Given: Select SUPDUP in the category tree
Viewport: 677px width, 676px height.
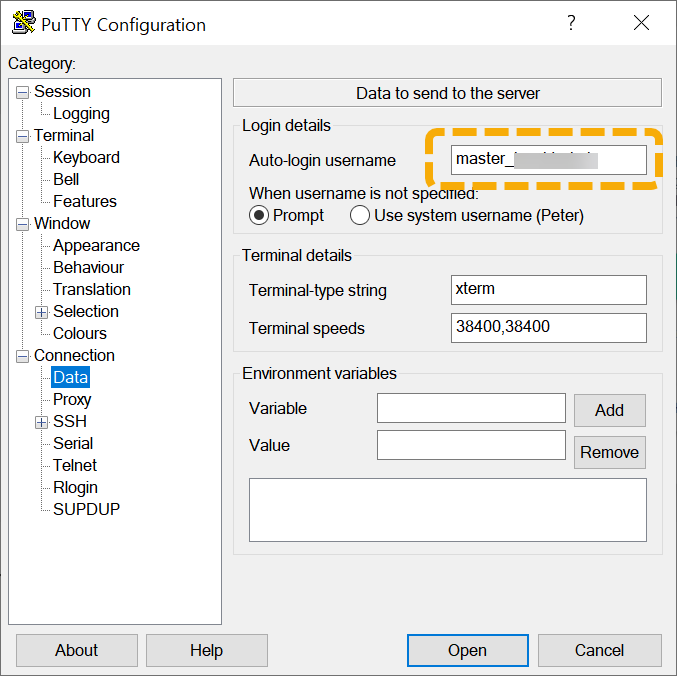Looking at the screenshot, I should [x=86, y=510].
